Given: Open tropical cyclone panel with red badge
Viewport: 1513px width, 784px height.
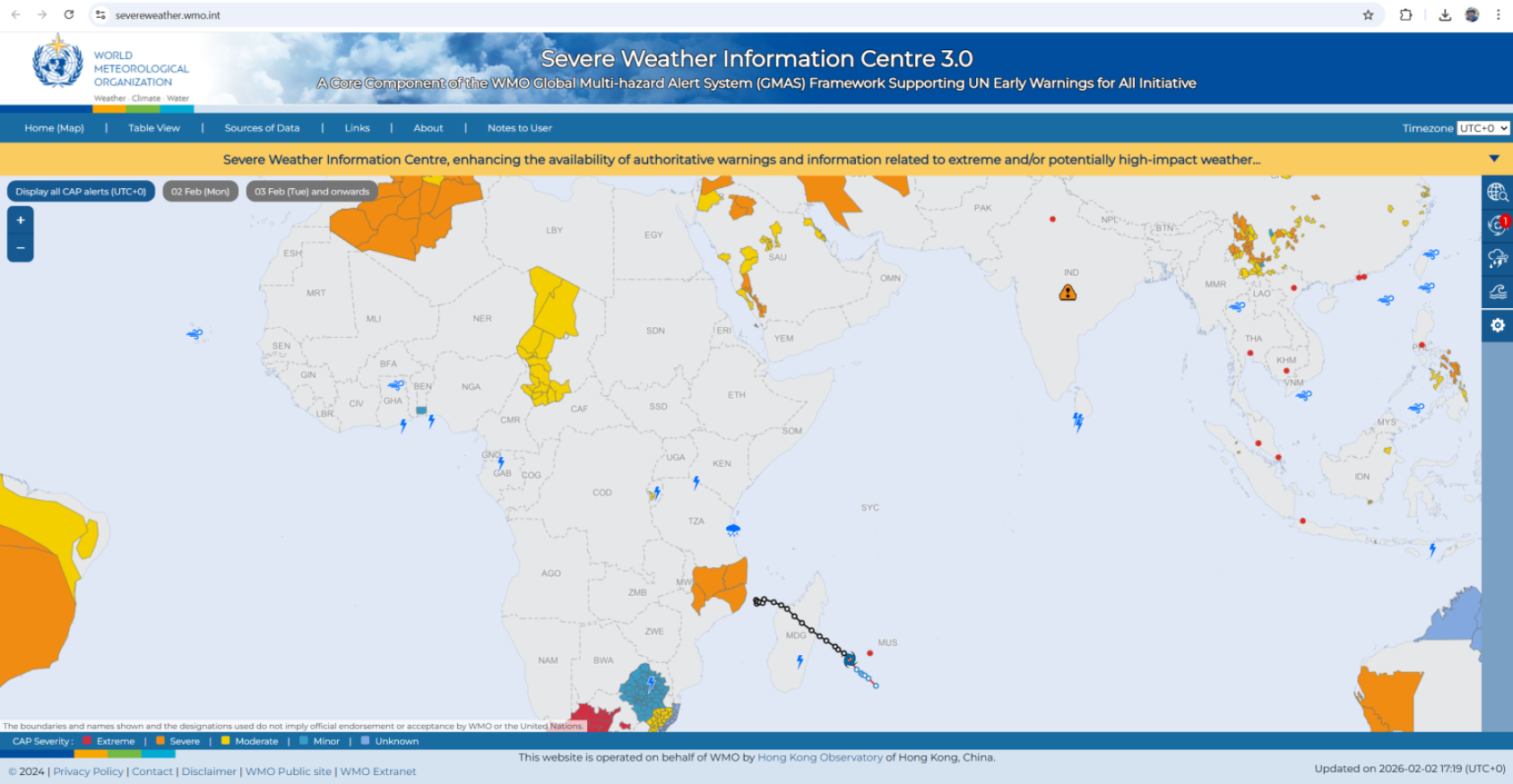Looking at the screenshot, I should 1497,225.
